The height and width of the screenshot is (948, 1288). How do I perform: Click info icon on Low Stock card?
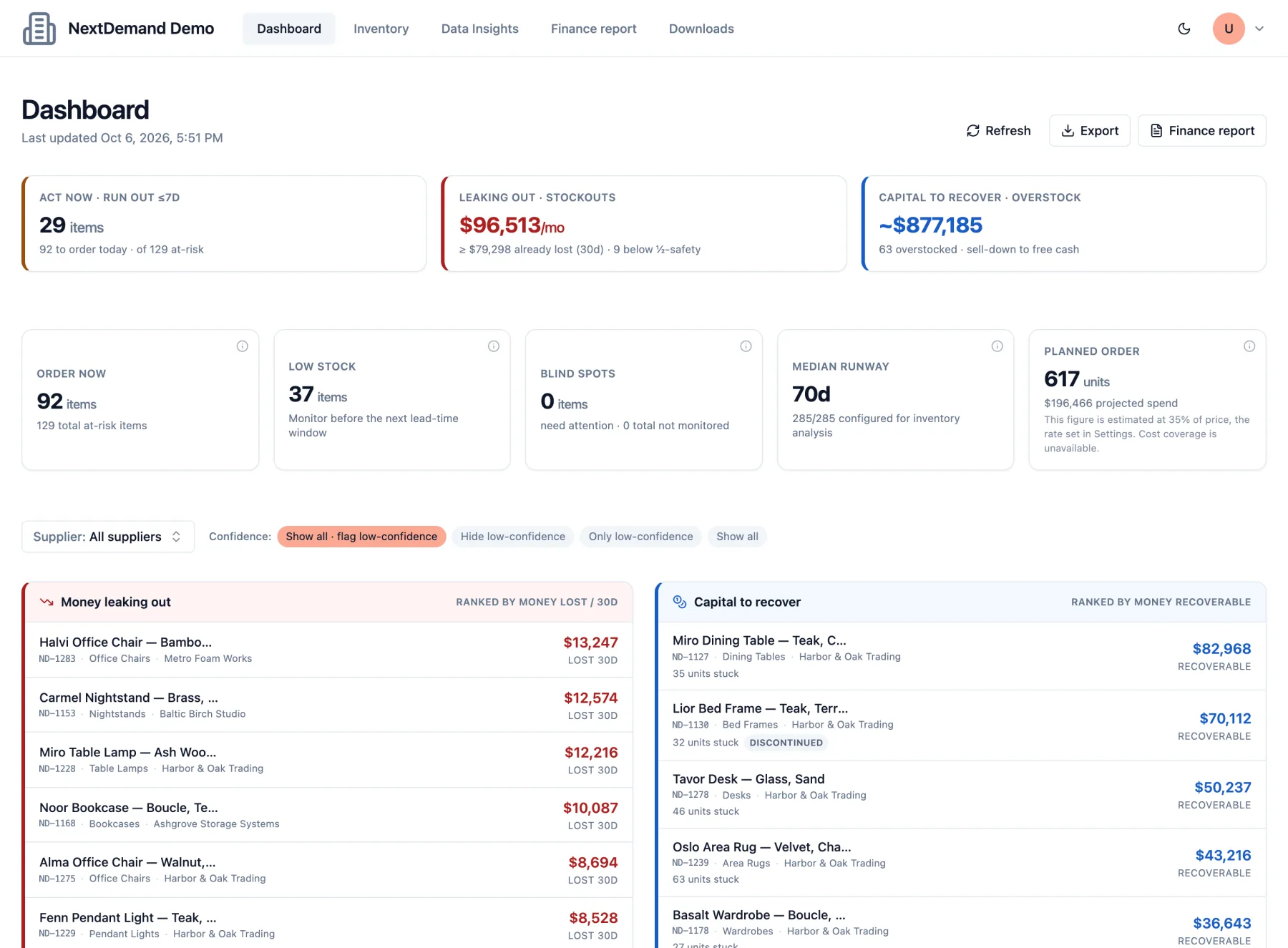[x=494, y=346]
